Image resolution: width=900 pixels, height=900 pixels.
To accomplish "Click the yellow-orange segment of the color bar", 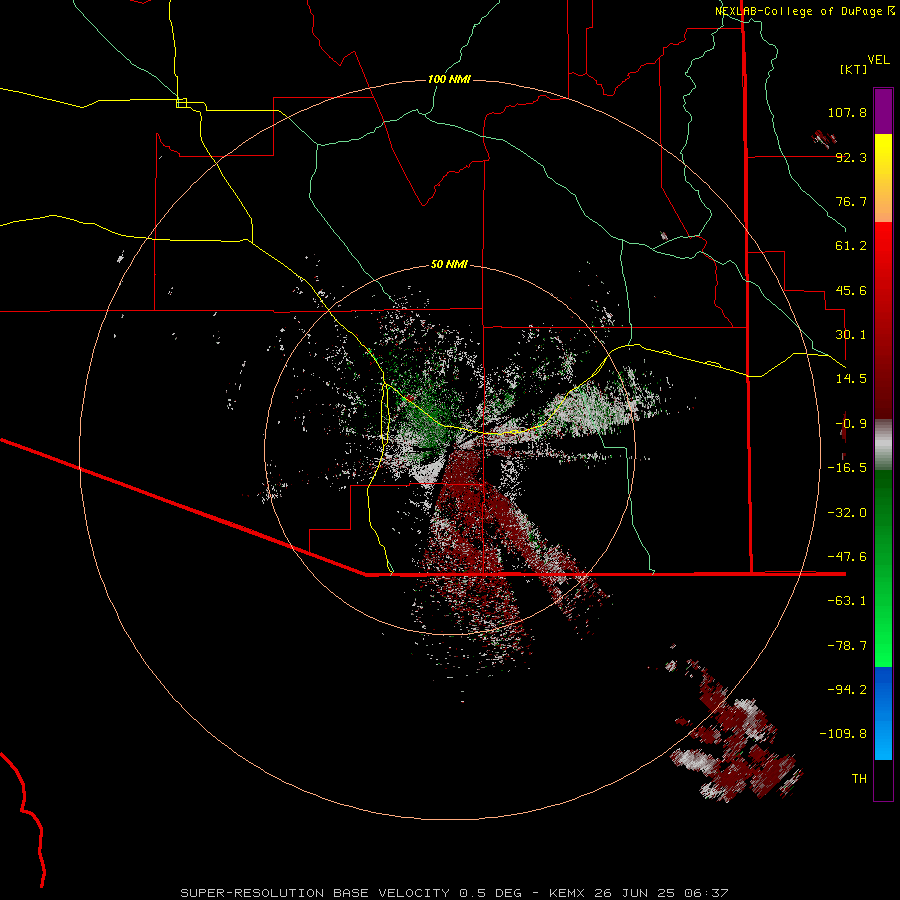I will (883, 178).
